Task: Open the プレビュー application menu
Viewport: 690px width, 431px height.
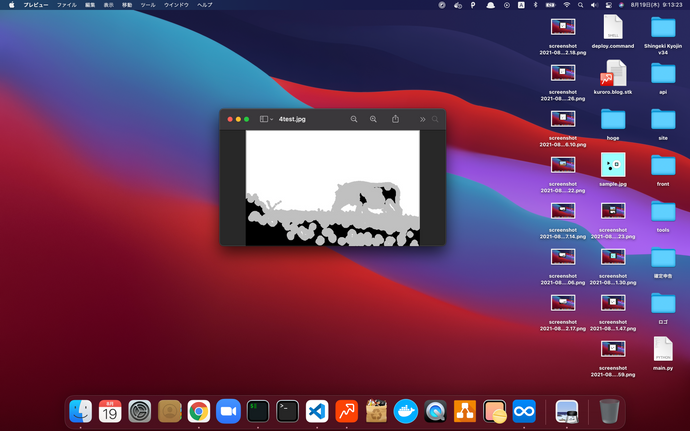Action: (x=36, y=5)
